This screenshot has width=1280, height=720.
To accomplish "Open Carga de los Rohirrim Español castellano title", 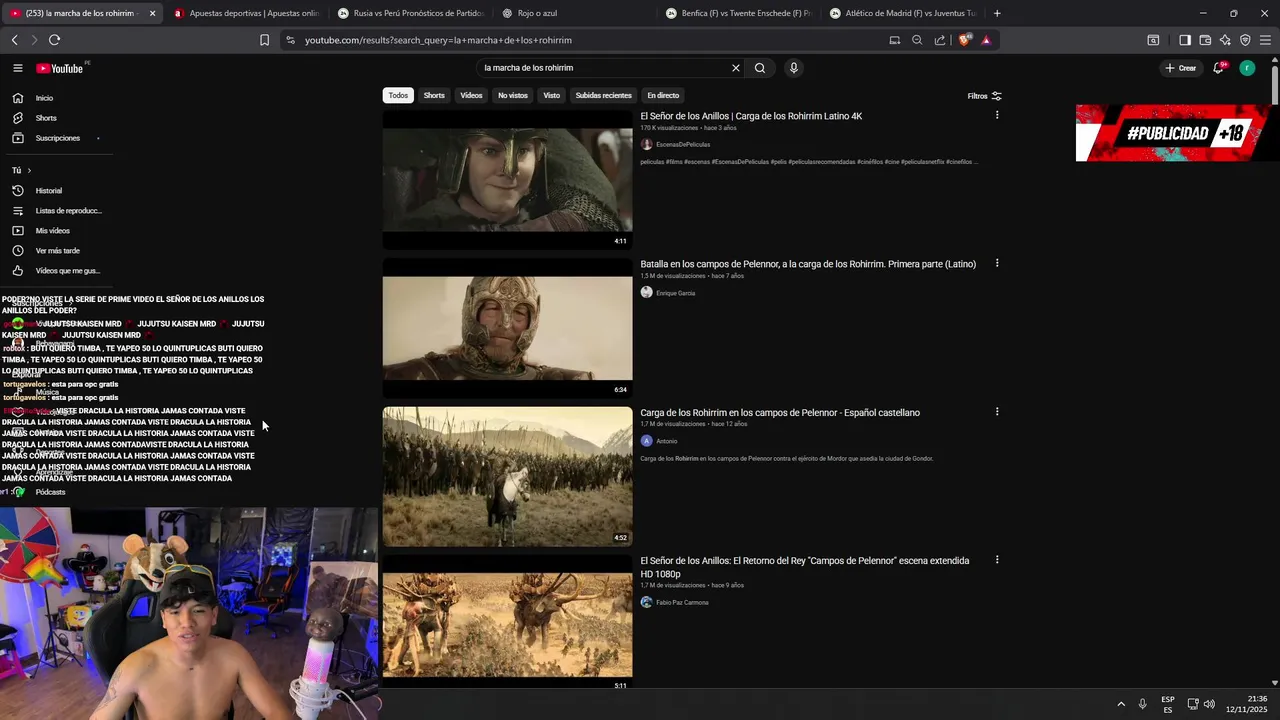I will click(x=780, y=412).
